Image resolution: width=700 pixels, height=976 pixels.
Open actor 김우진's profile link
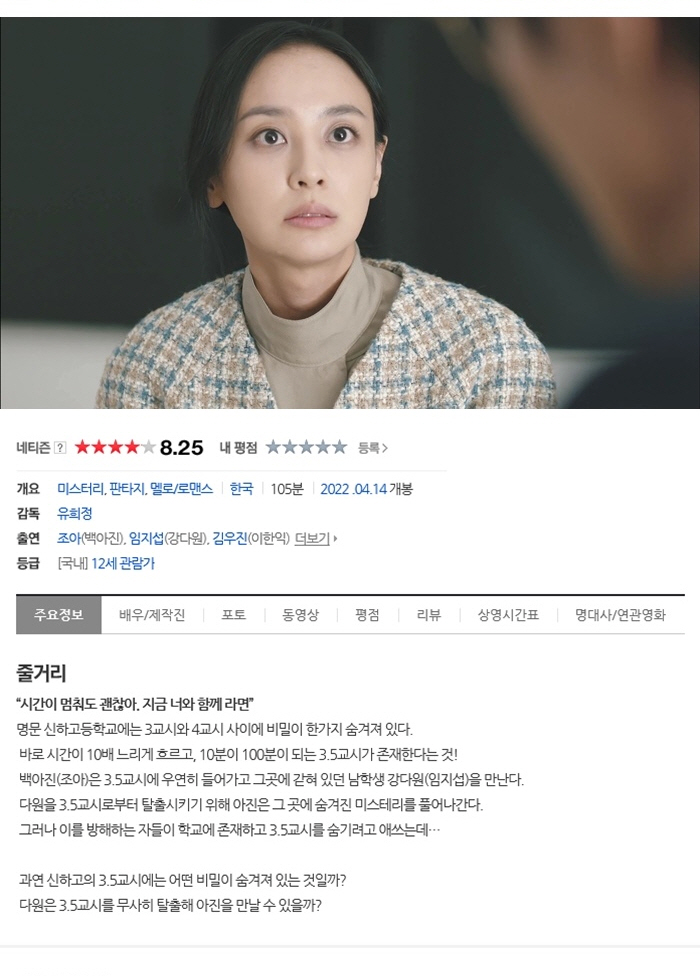pos(230,538)
